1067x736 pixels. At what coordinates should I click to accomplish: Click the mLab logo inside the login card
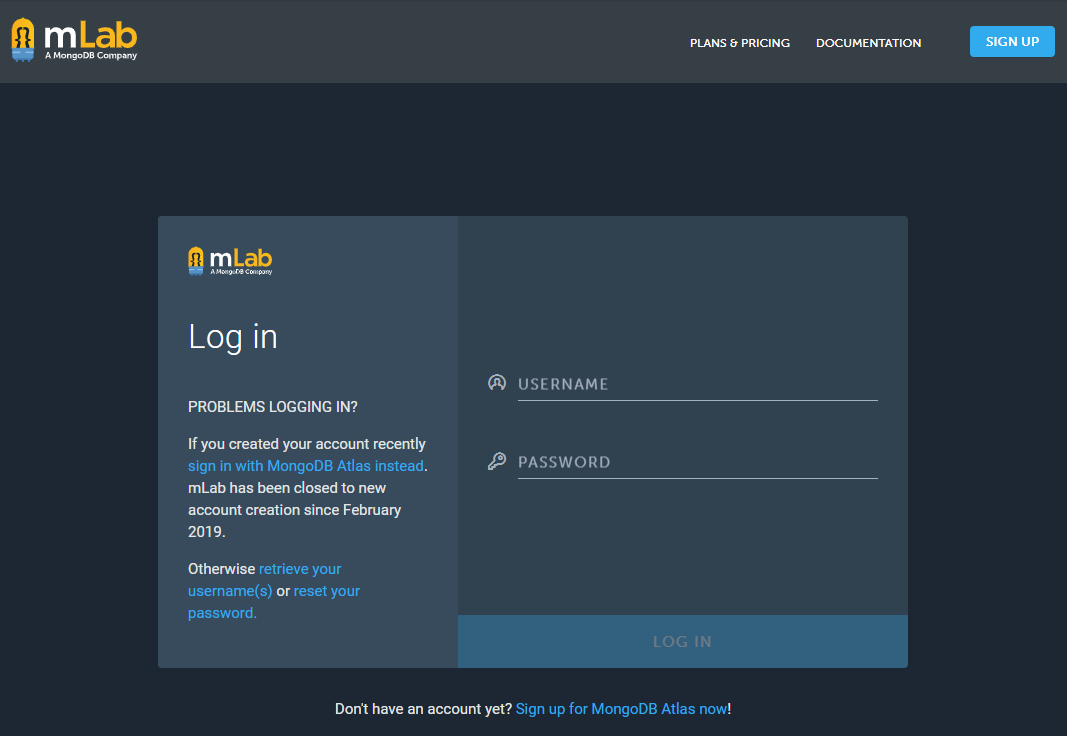point(230,261)
